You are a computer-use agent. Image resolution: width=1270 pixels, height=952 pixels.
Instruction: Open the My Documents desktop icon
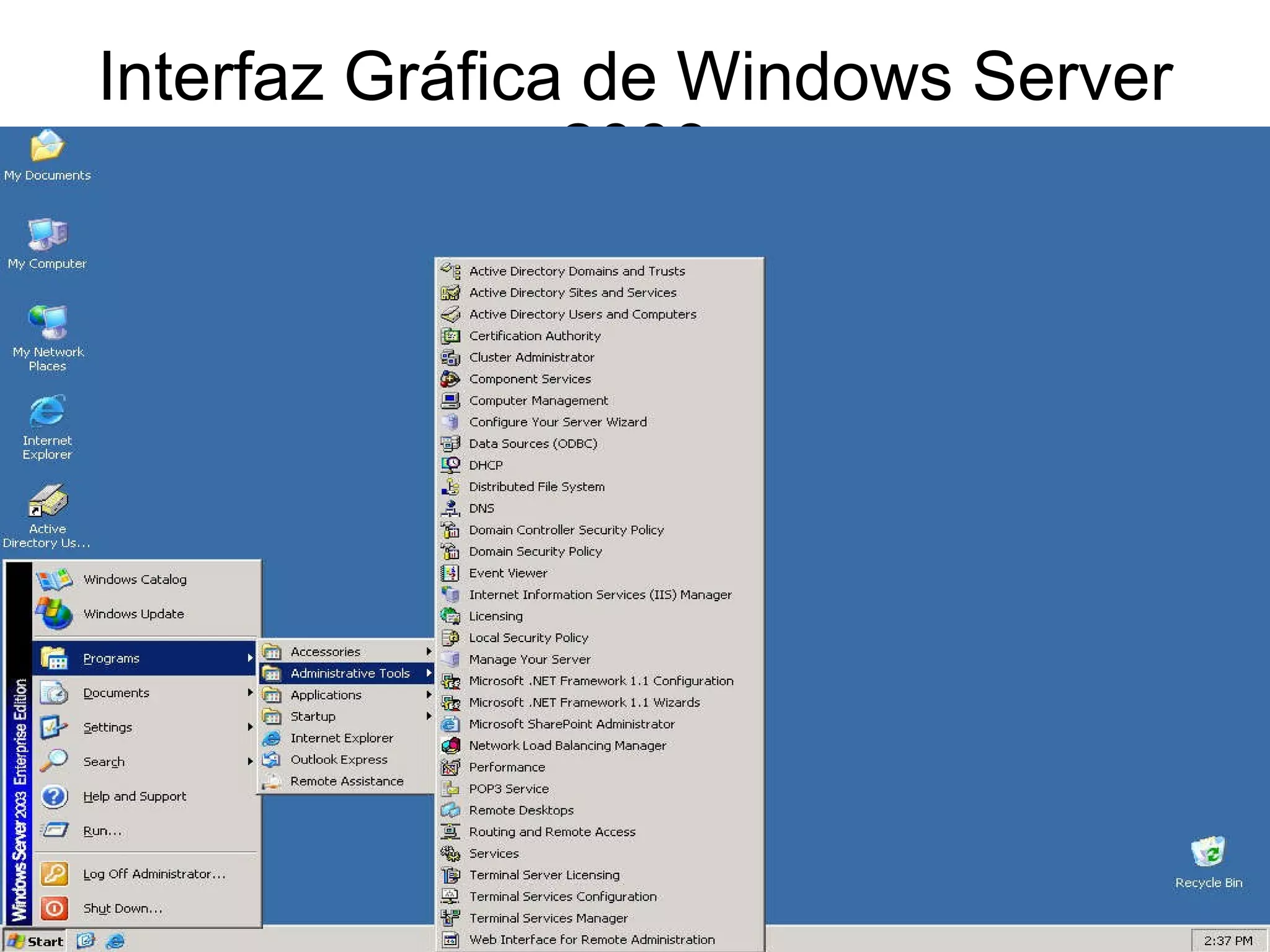point(47,155)
